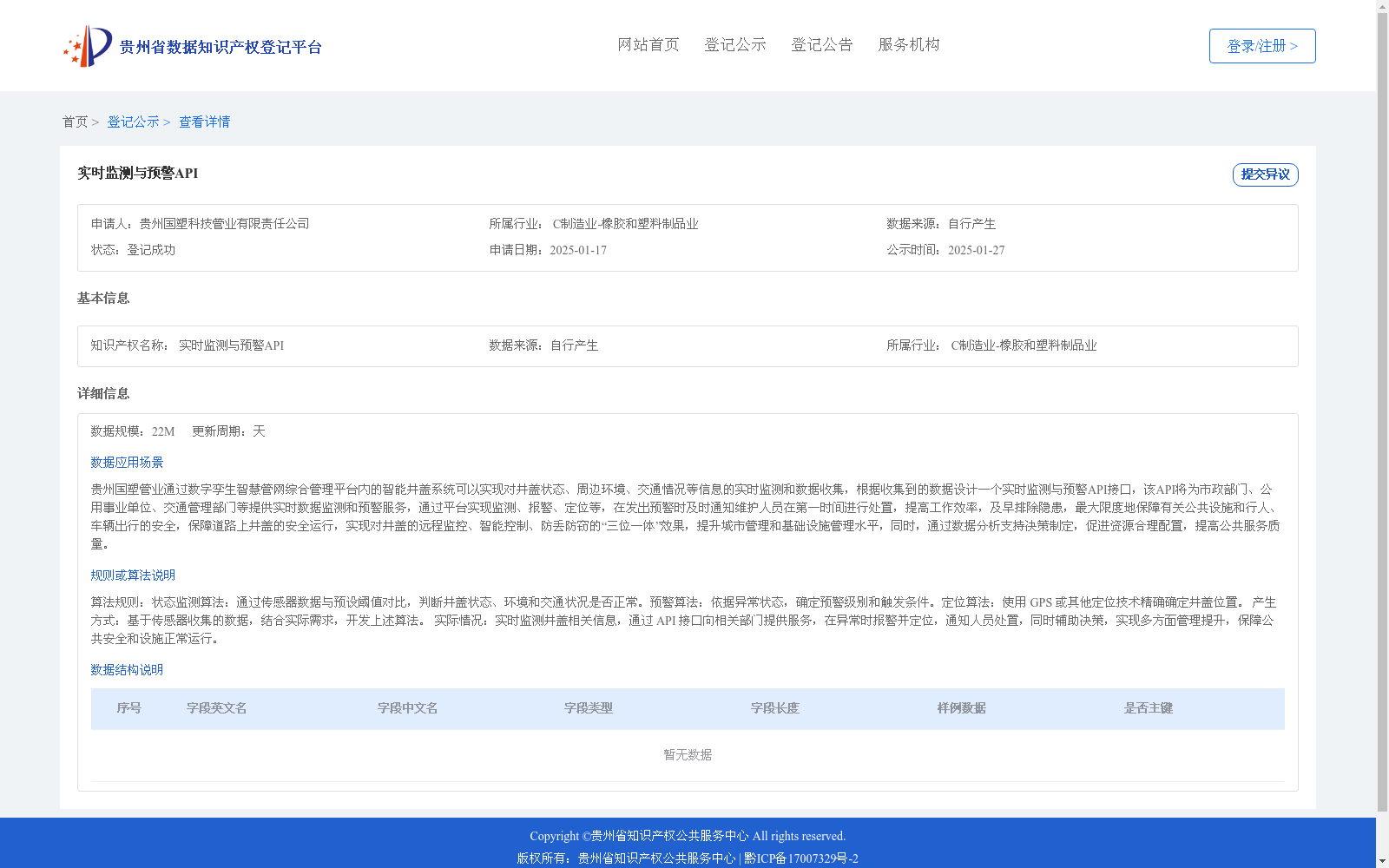This screenshot has width=1389, height=868.
Task: Click the 登录/注册 button
Action: coord(1262,46)
